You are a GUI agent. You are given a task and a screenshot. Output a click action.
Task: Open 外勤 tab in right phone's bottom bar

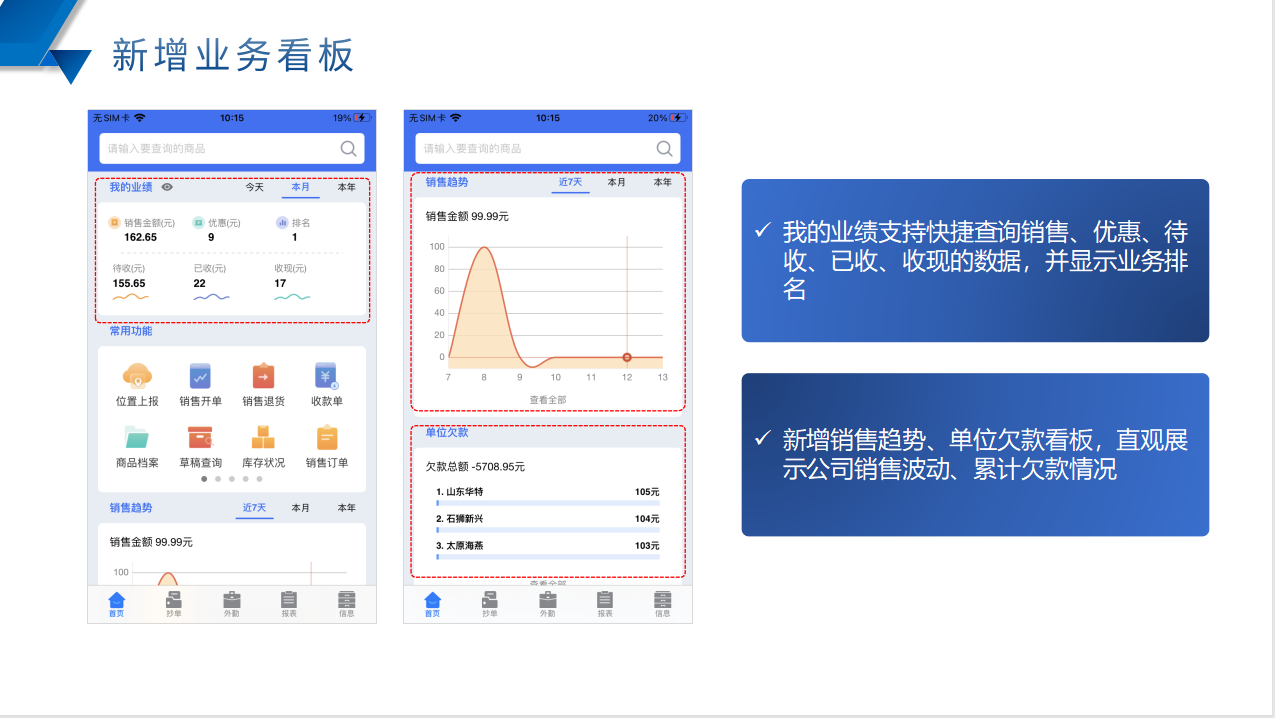coord(547,603)
